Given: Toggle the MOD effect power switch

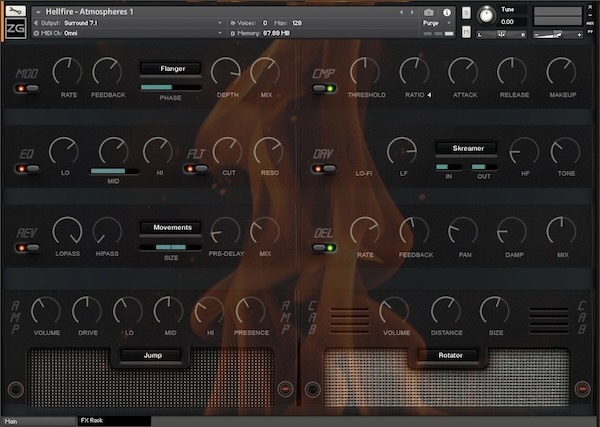Looking at the screenshot, I should point(27,88).
